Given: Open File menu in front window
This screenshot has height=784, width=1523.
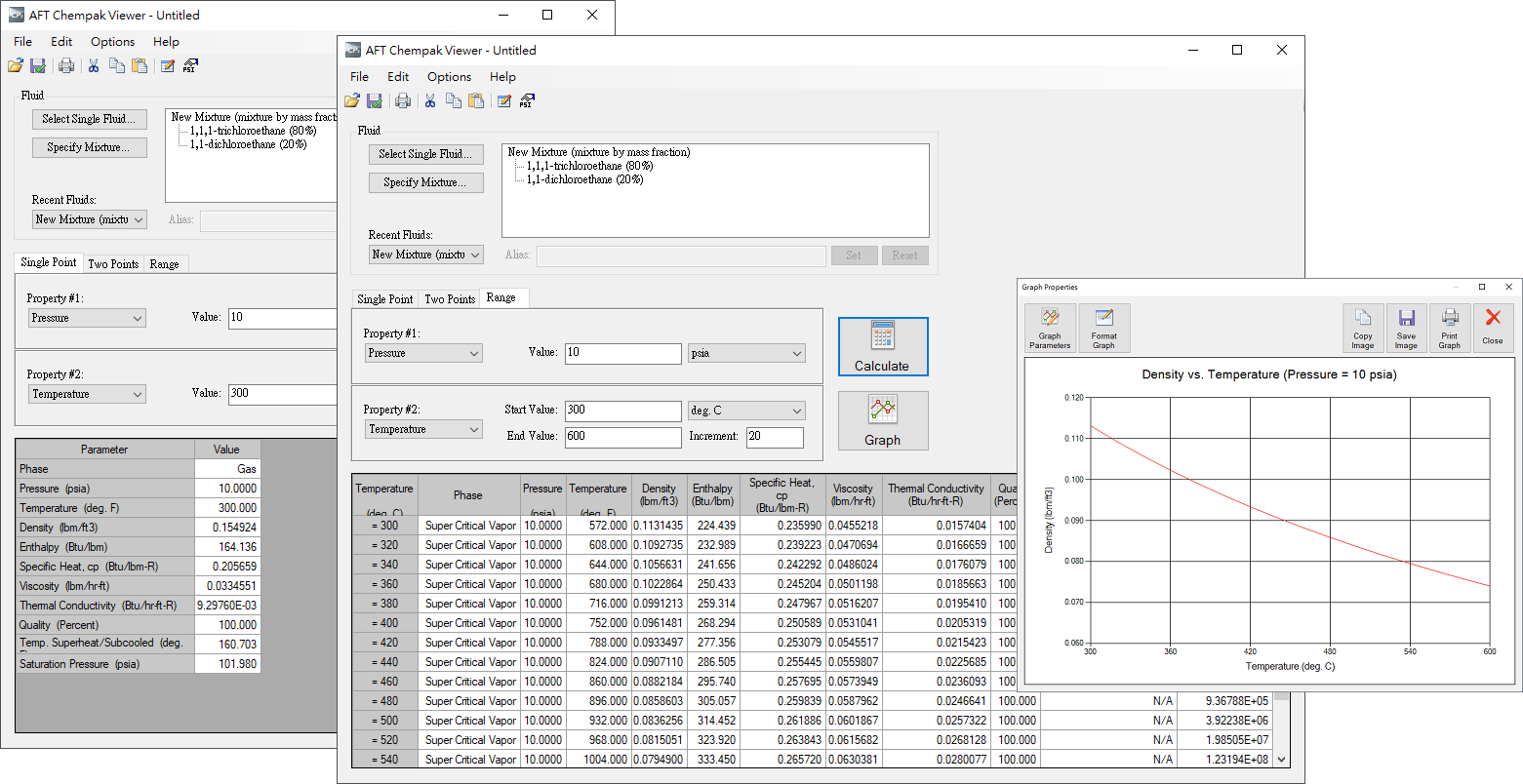Looking at the screenshot, I should (360, 77).
